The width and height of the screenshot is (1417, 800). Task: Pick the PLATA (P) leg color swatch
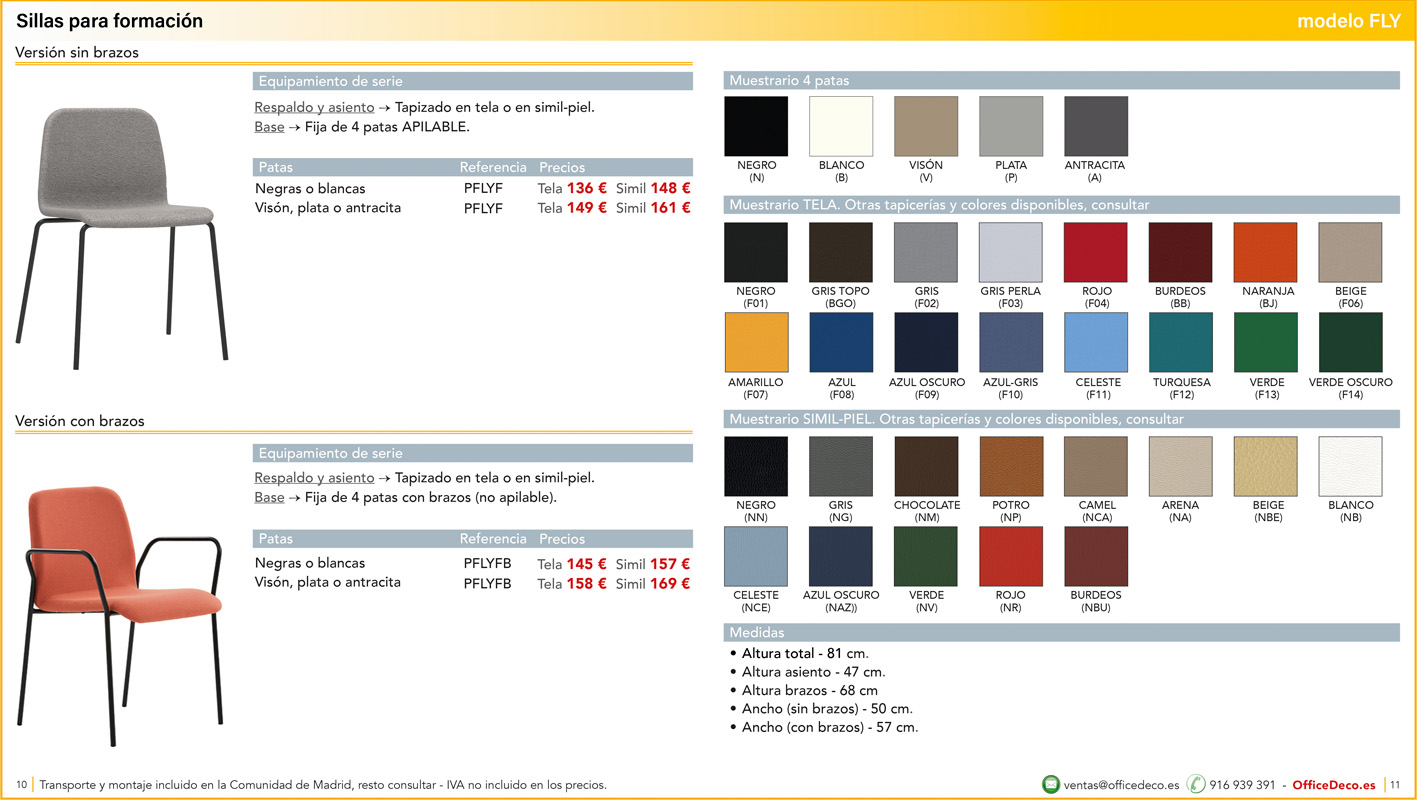(1011, 126)
